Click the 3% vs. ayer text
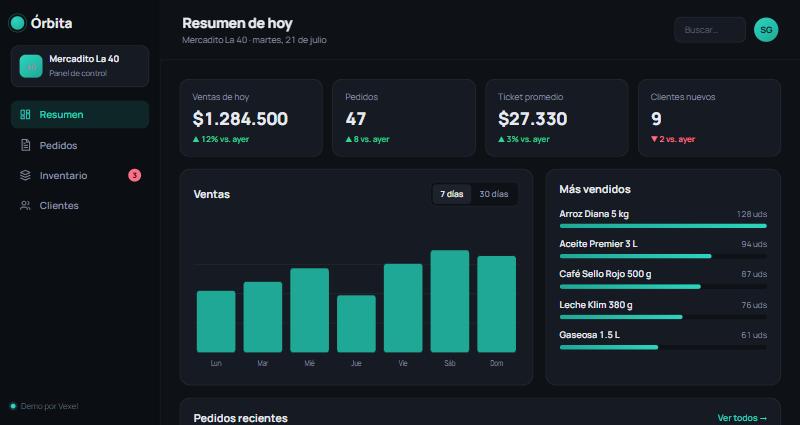 coord(528,139)
